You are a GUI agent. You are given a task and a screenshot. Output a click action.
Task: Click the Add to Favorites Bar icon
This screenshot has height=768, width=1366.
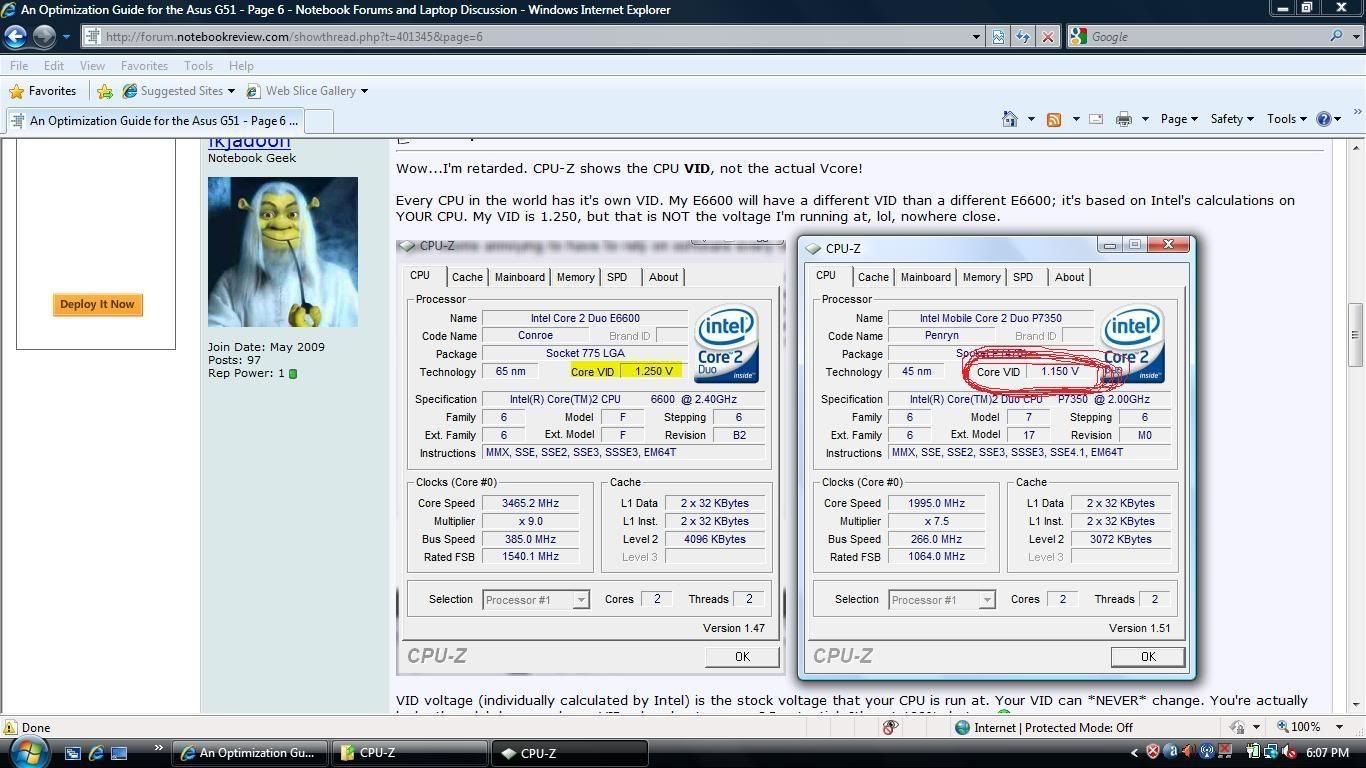pos(104,91)
